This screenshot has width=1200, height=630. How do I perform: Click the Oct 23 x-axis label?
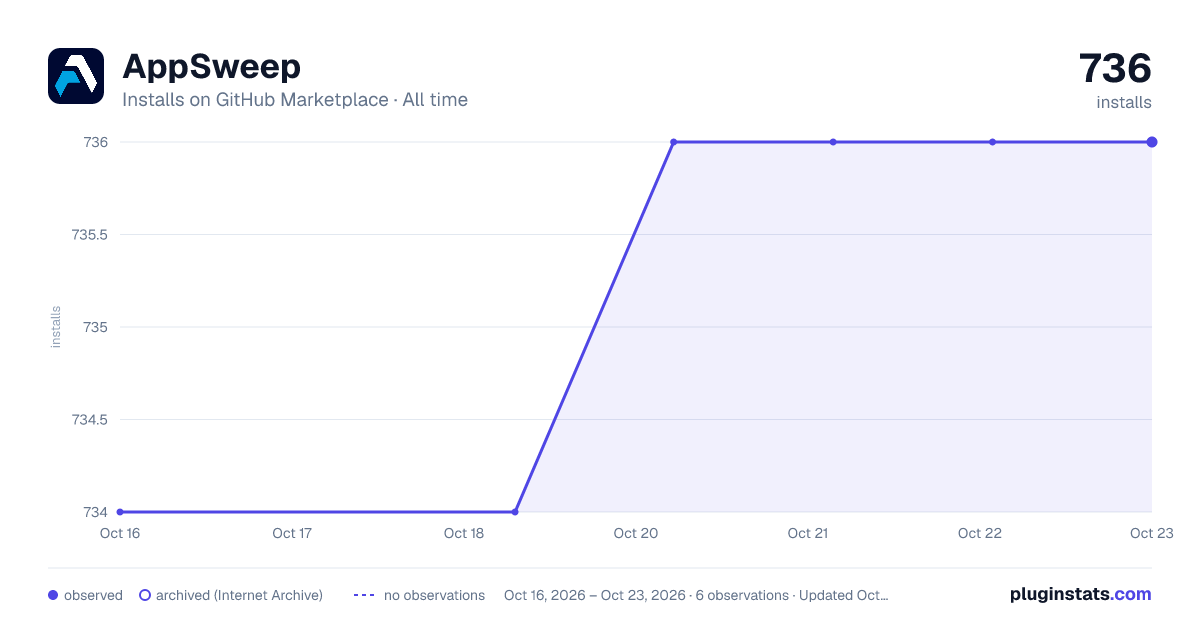[1151, 533]
